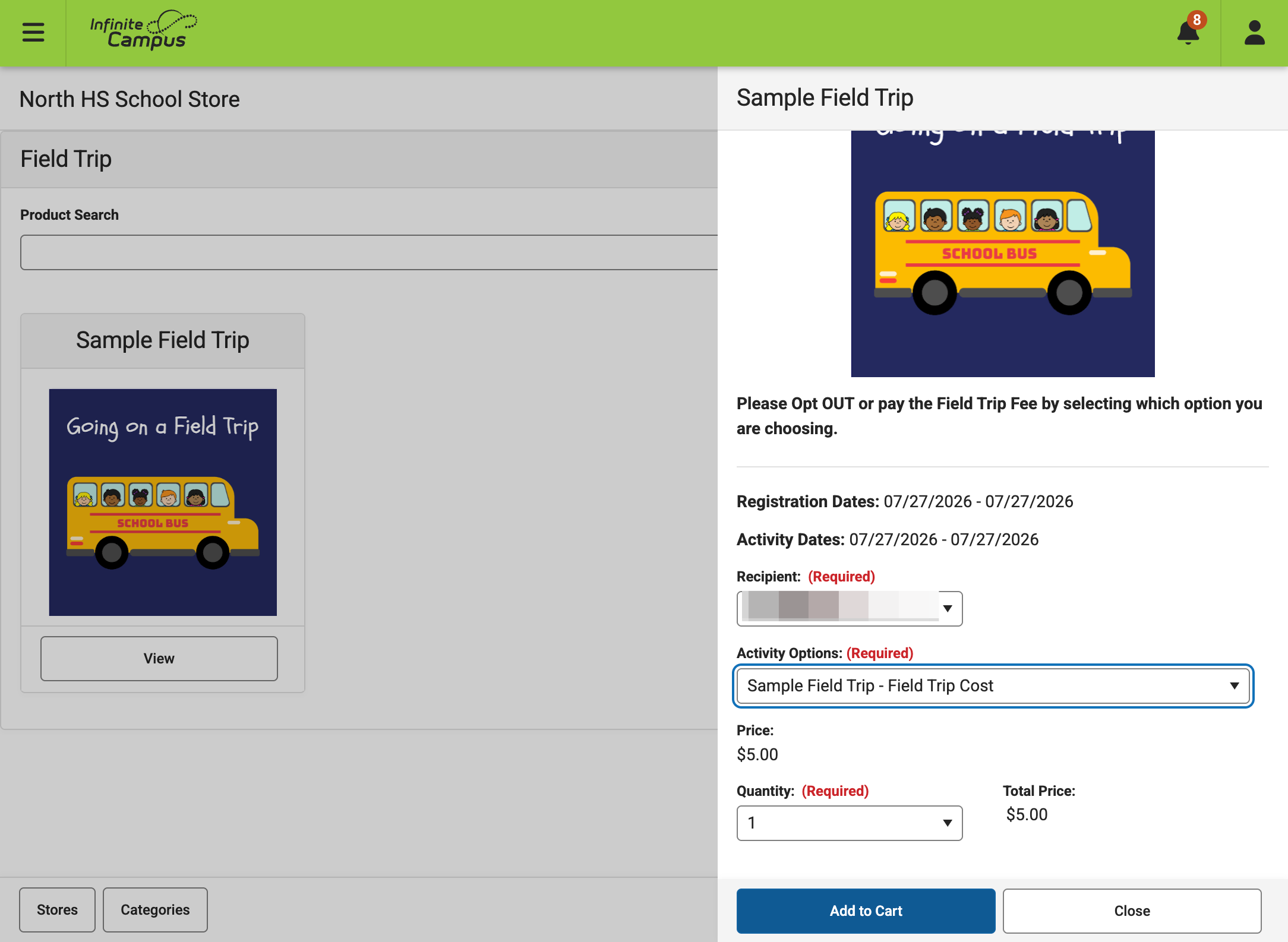Open the Stores button
This screenshot has width=1288, height=942.
coord(57,909)
